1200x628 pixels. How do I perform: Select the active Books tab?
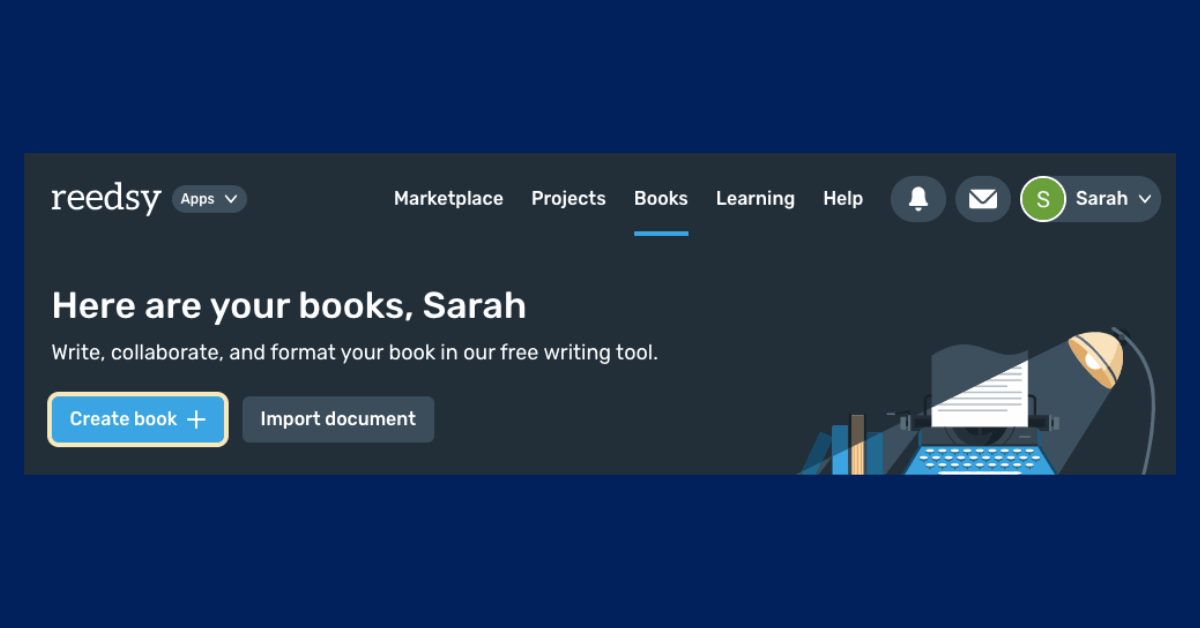(x=660, y=198)
